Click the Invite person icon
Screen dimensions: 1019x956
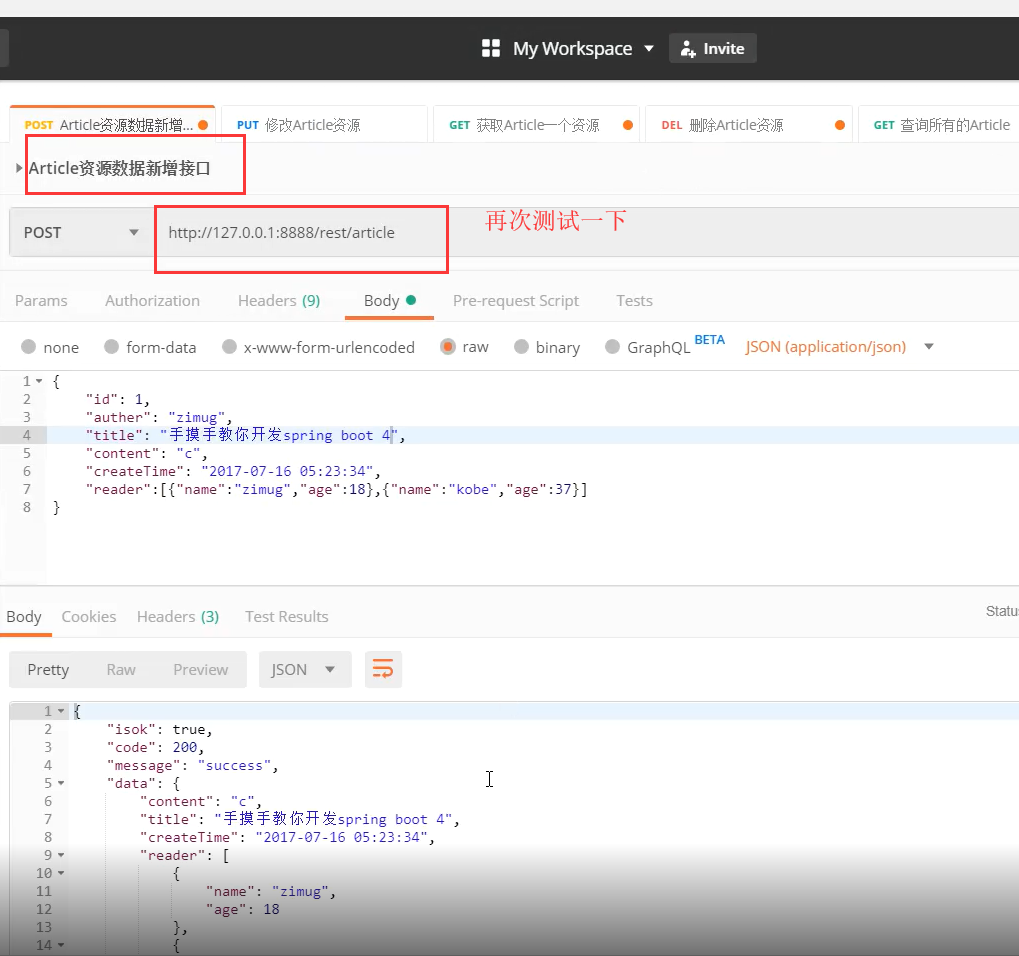pyautogui.click(x=688, y=49)
